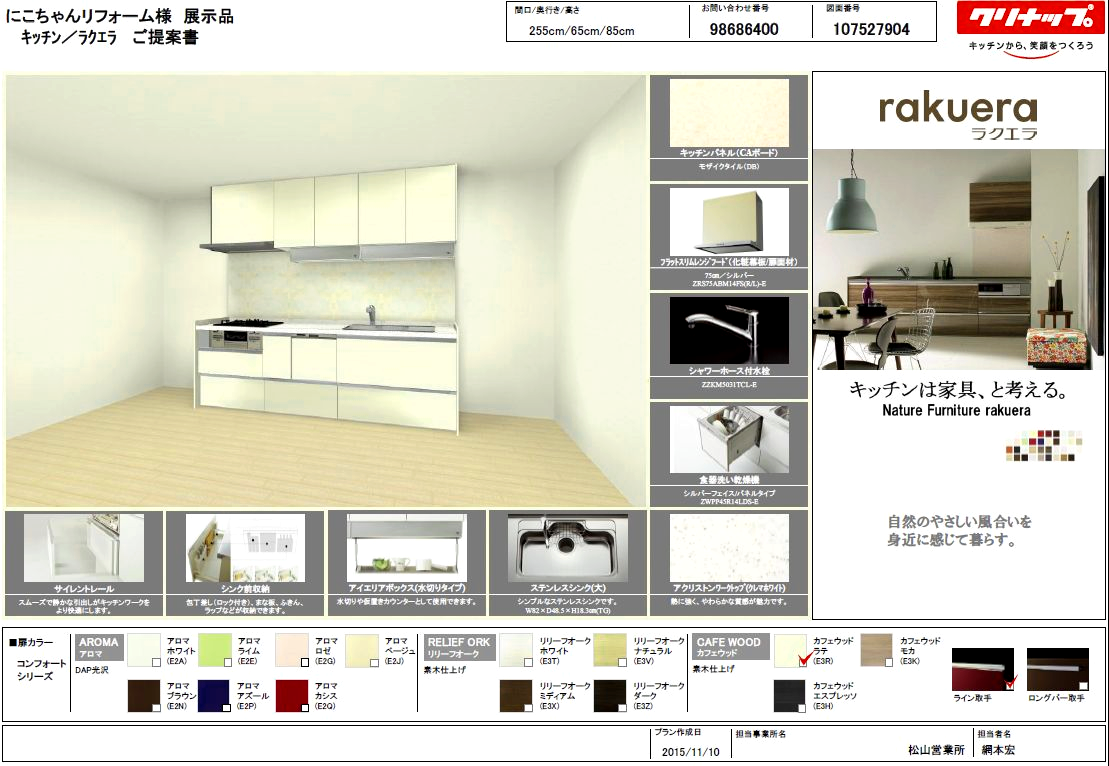The image size is (1109, 766).
Task: Click the コンフォート シリーズ label
Action: (x=41, y=670)
